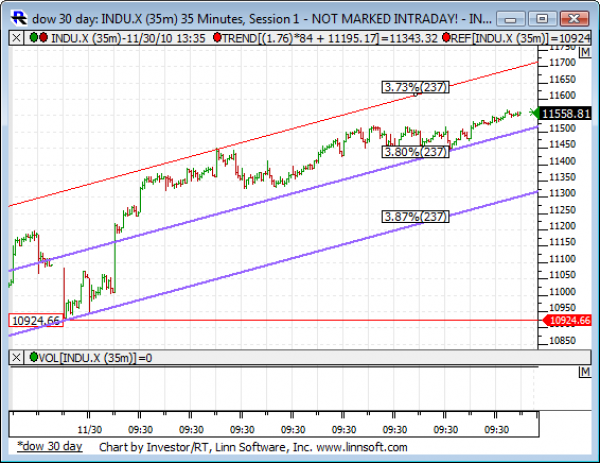Select the 3.87%(237) trendline label
This screenshot has width=600, height=463.
click(x=415, y=217)
